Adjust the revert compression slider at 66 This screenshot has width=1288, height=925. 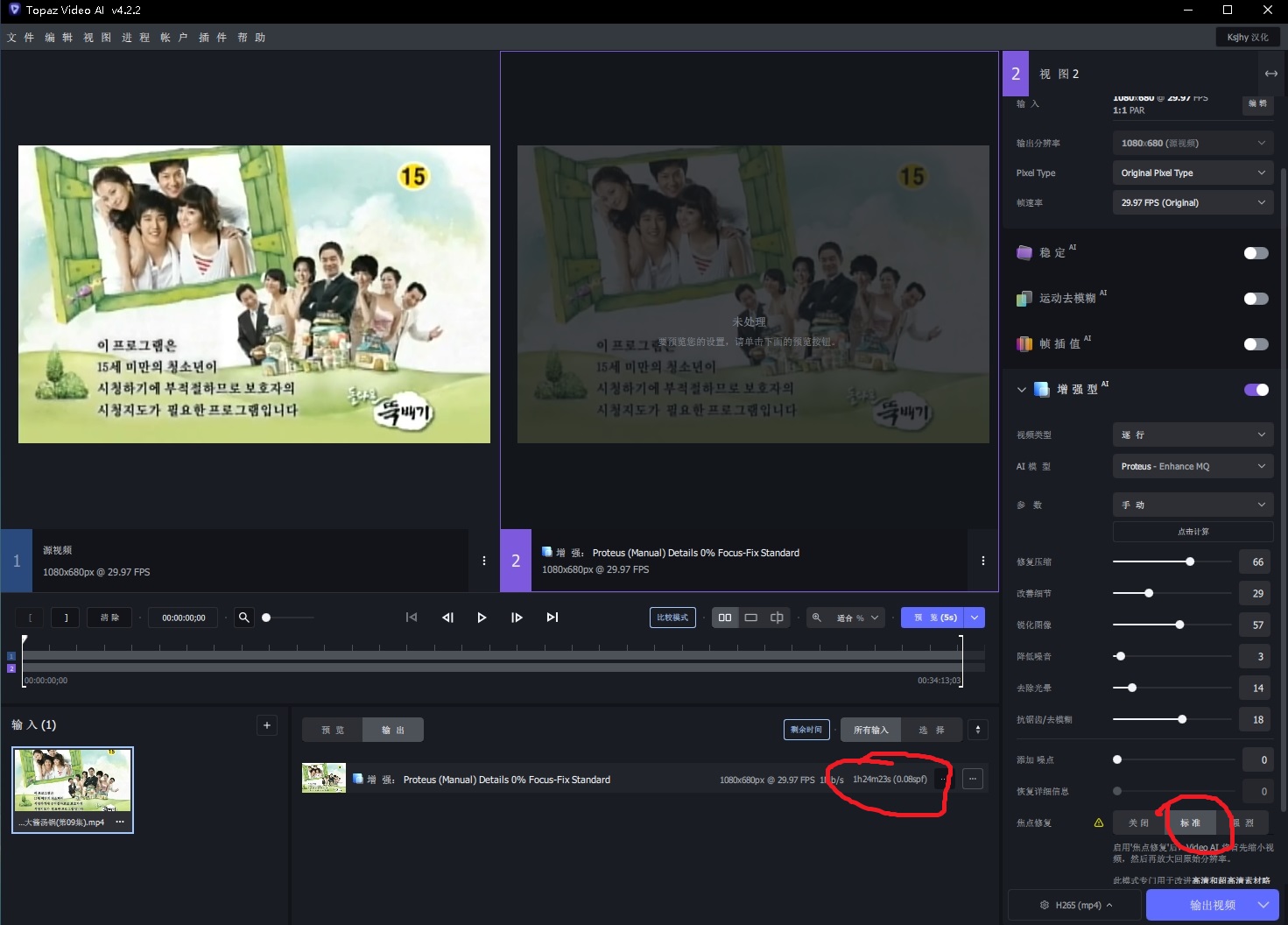pos(1190,561)
